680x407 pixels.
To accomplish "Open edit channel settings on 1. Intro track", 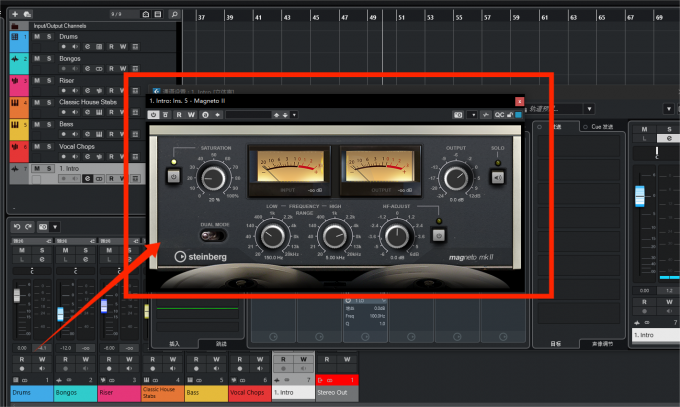I will tap(87, 178).
